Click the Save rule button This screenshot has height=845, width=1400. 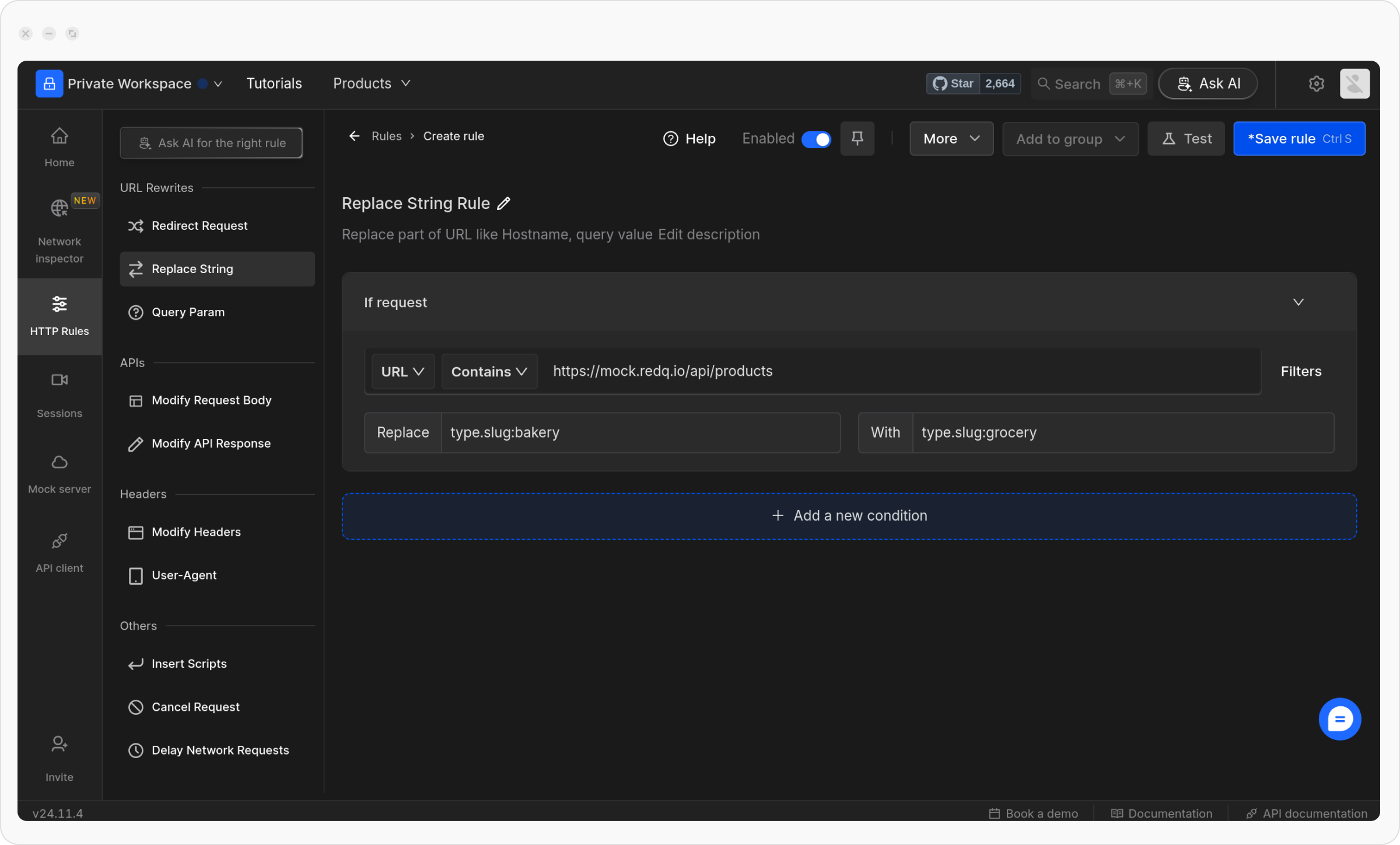point(1298,139)
